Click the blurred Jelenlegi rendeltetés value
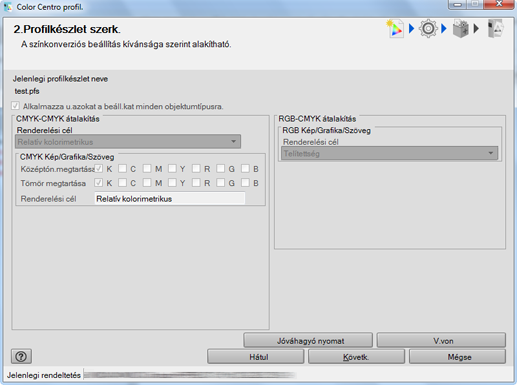The width and height of the screenshot is (517, 385). pyautogui.click(x=189, y=375)
